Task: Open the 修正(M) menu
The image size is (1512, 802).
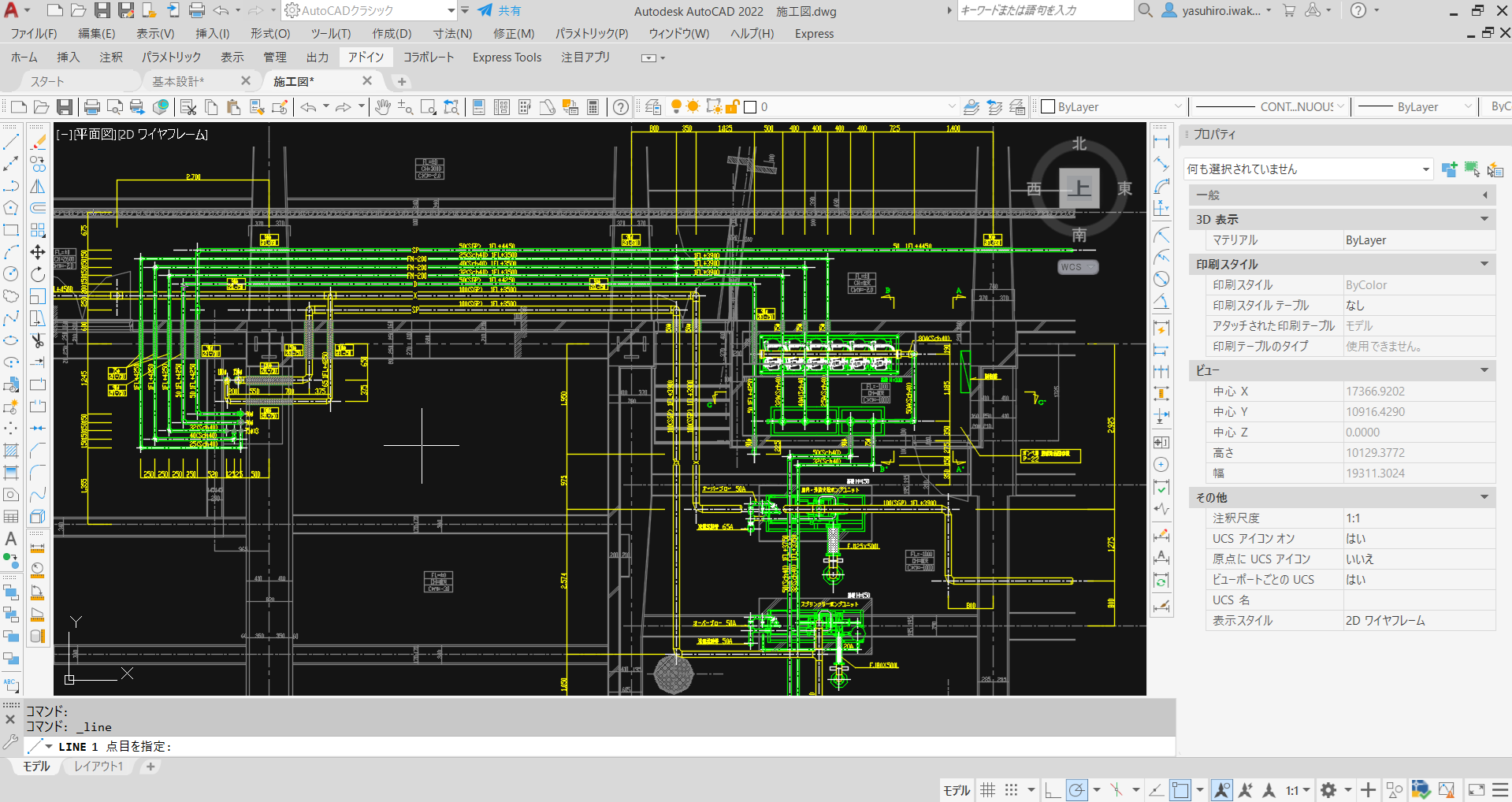Action: click(514, 34)
